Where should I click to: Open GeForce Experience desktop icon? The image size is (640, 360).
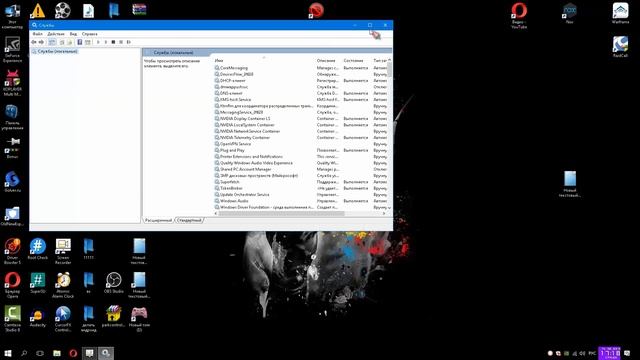(x=12, y=49)
